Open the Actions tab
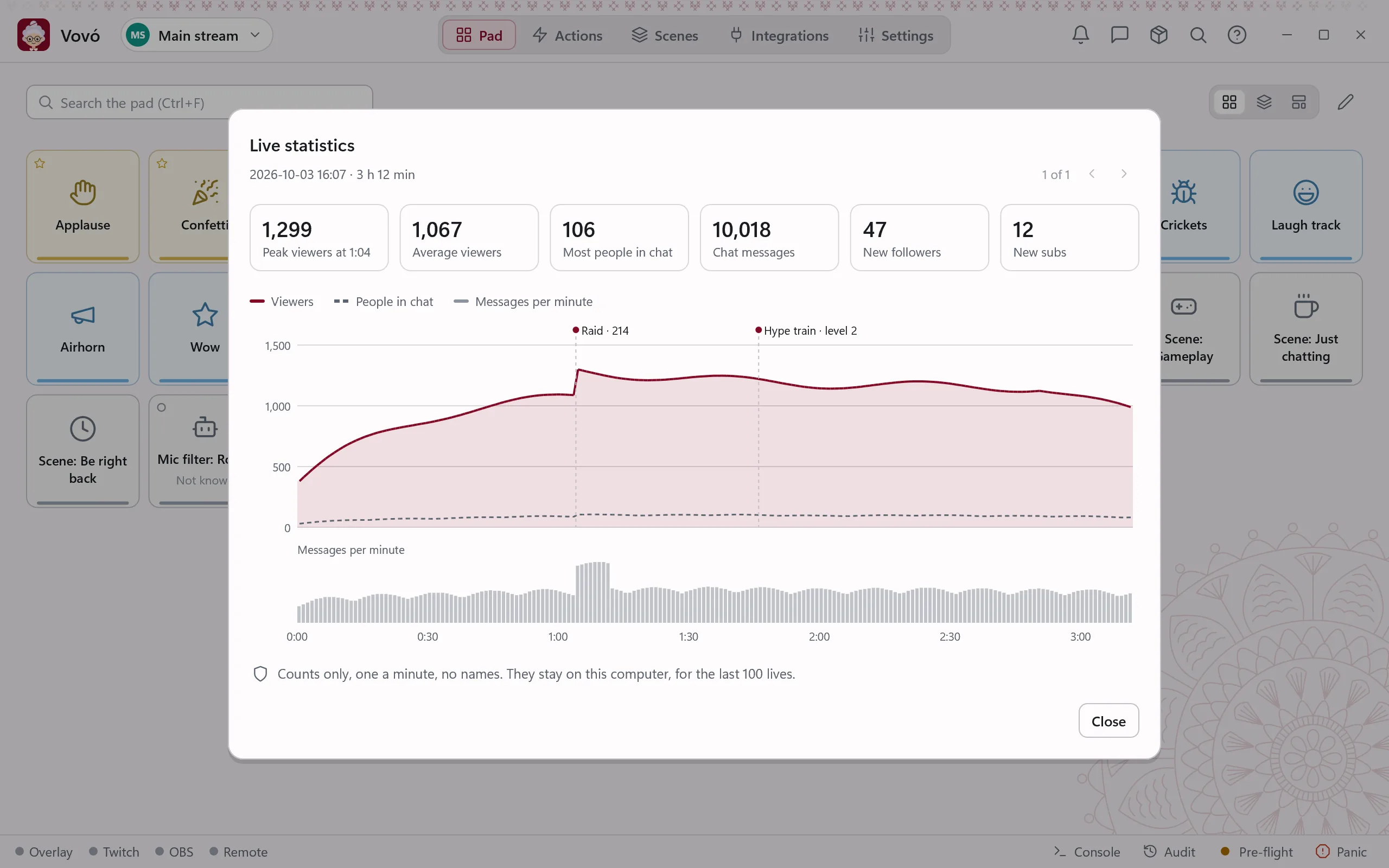Viewport: 1389px width, 868px height. 566,35
